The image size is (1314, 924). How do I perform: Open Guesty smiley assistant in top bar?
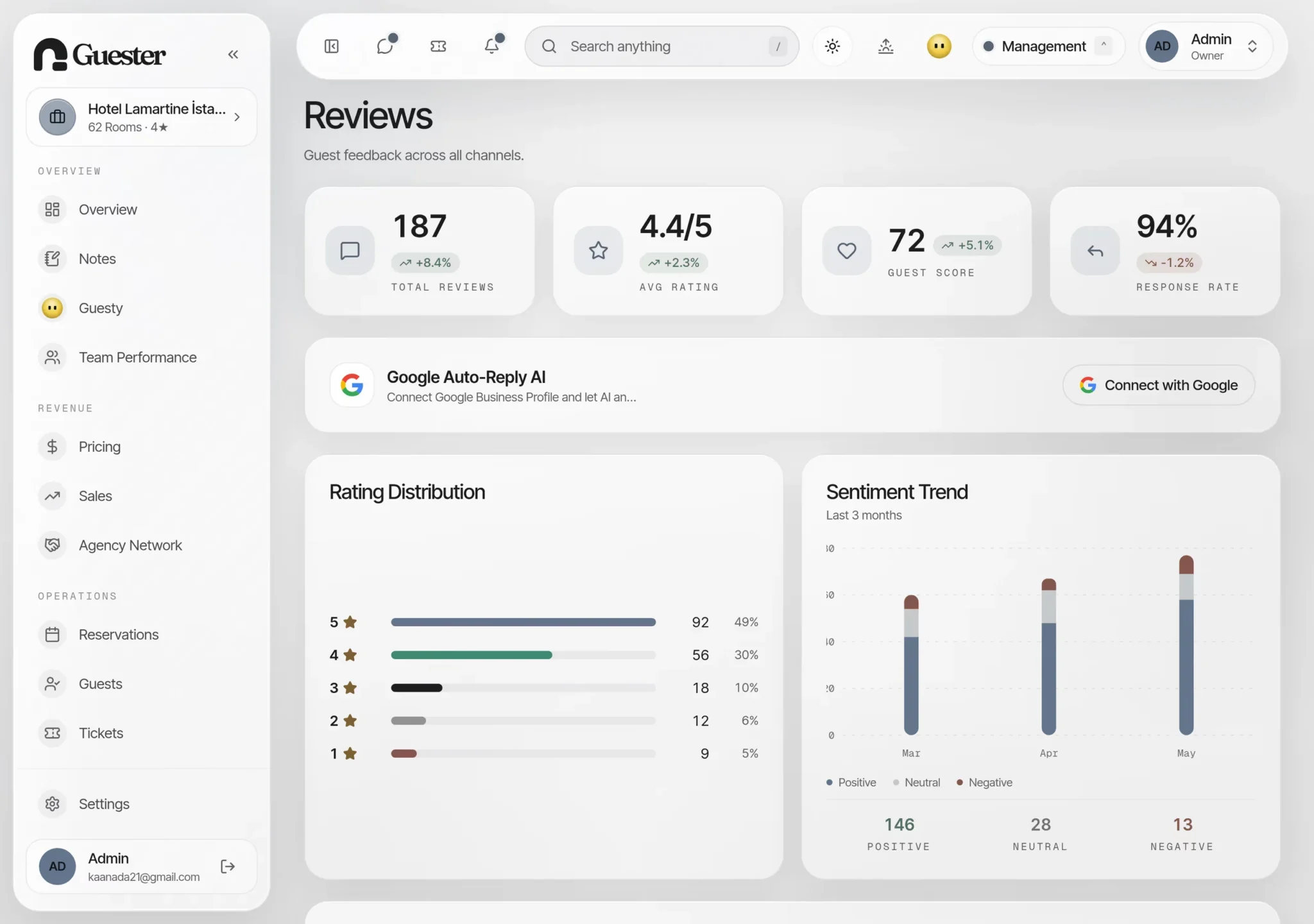point(939,46)
